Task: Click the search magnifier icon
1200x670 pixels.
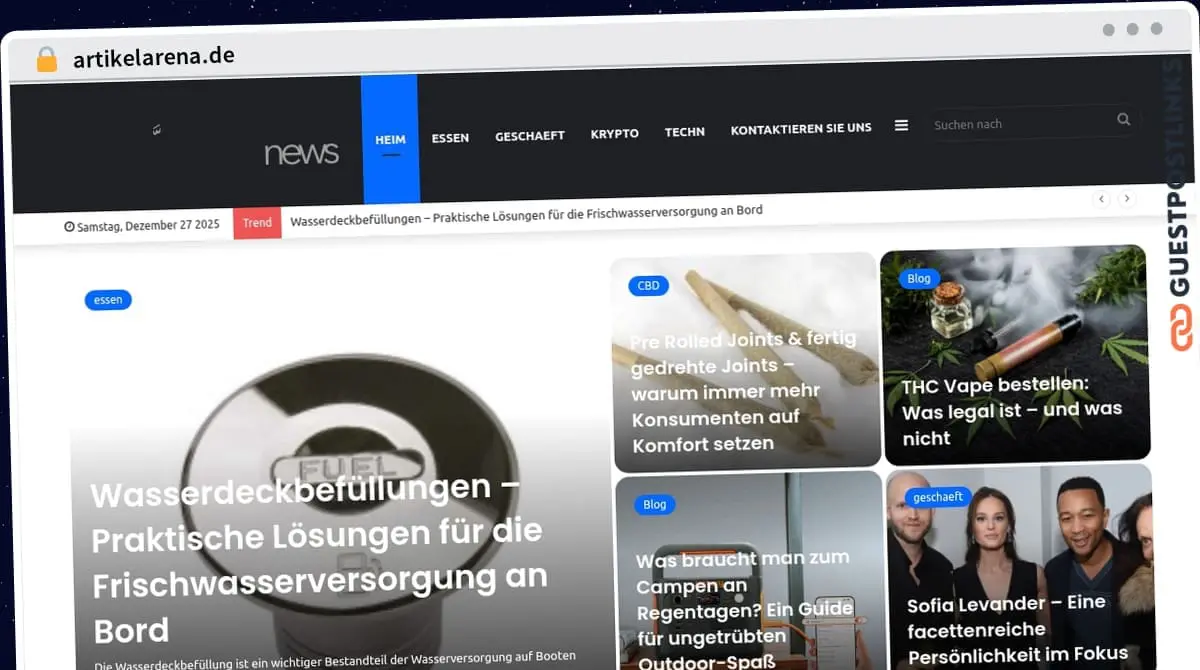Action: click(x=1123, y=120)
